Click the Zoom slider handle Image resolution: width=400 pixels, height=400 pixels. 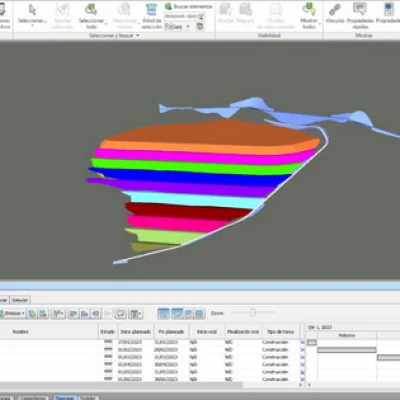253,312
